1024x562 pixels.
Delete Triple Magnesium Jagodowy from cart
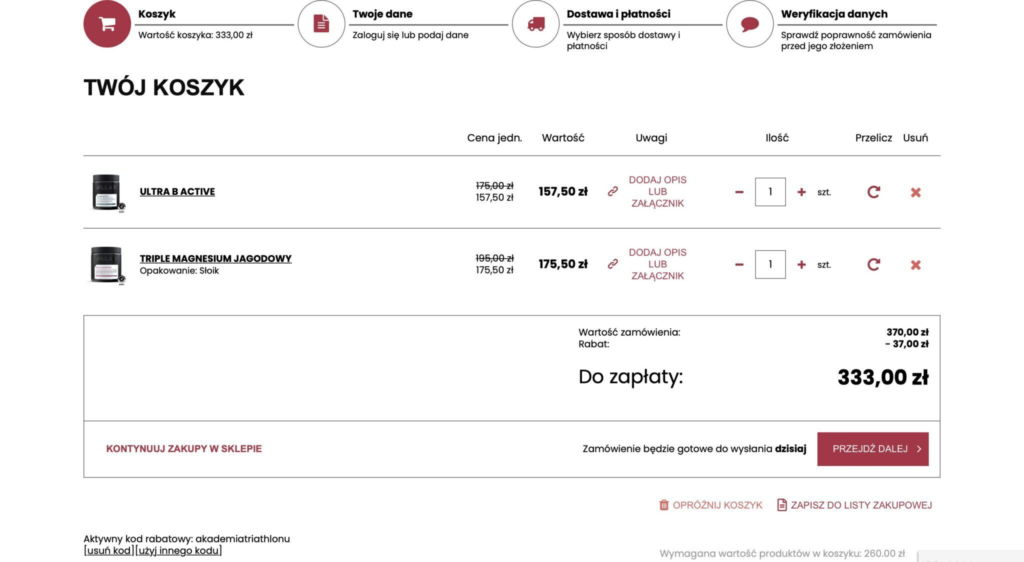pyautogui.click(x=915, y=265)
